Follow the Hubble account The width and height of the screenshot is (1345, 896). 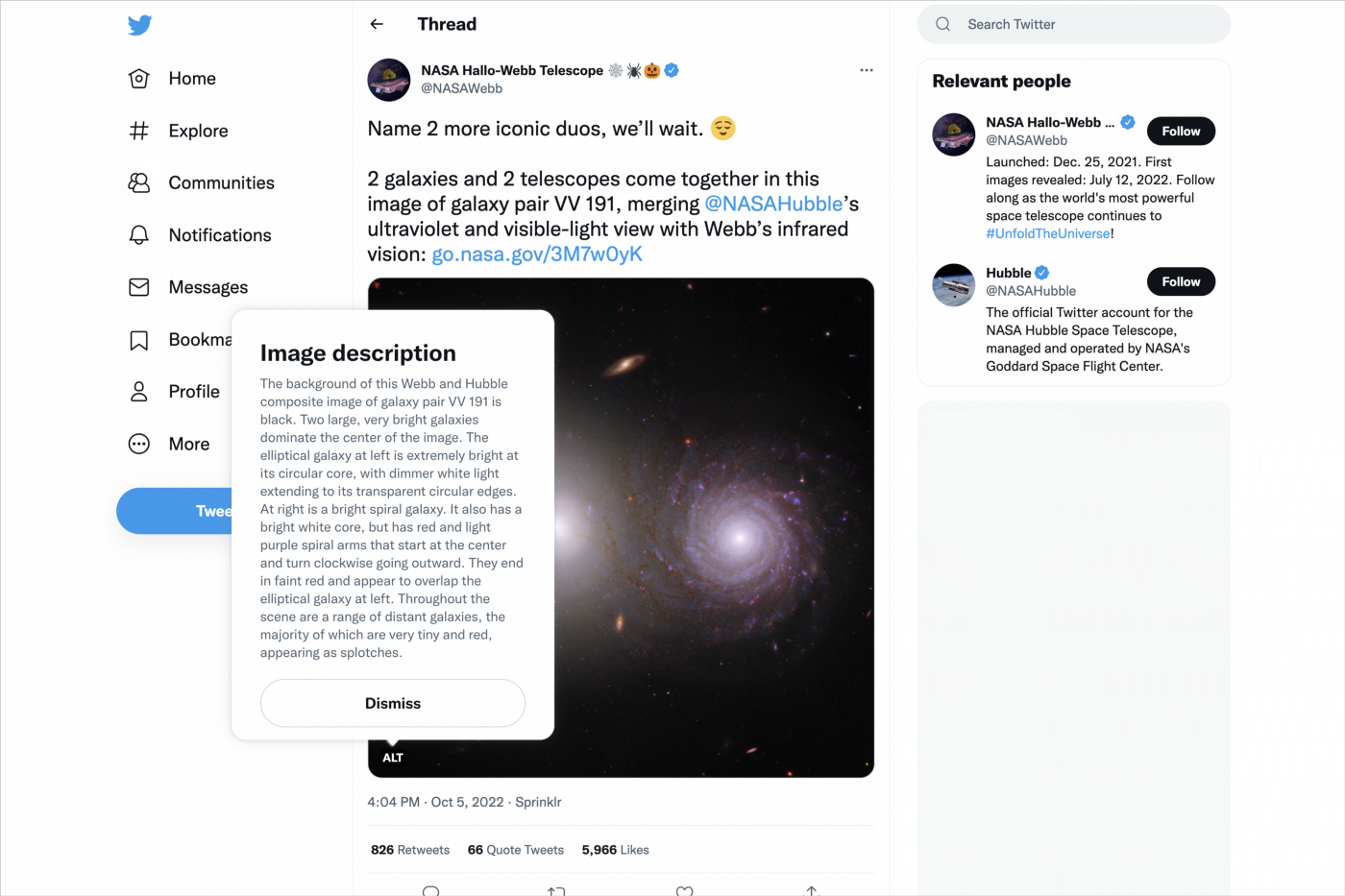click(1181, 281)
